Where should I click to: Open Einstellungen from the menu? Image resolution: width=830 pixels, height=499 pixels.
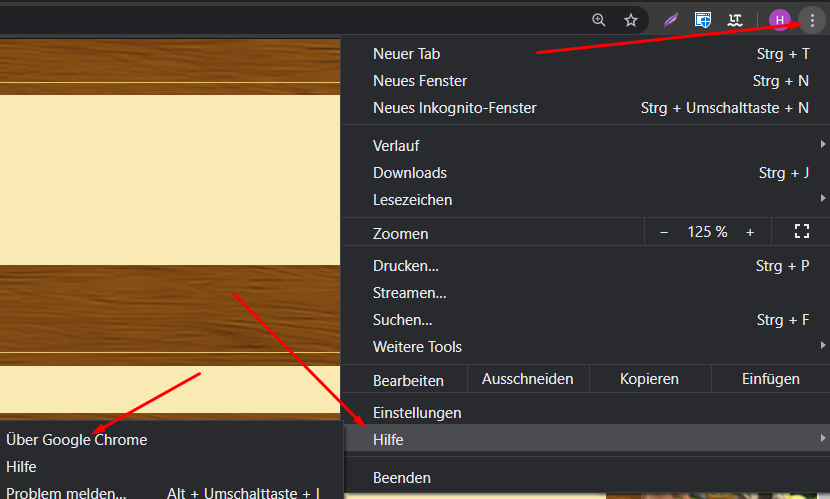pos(417,413)
